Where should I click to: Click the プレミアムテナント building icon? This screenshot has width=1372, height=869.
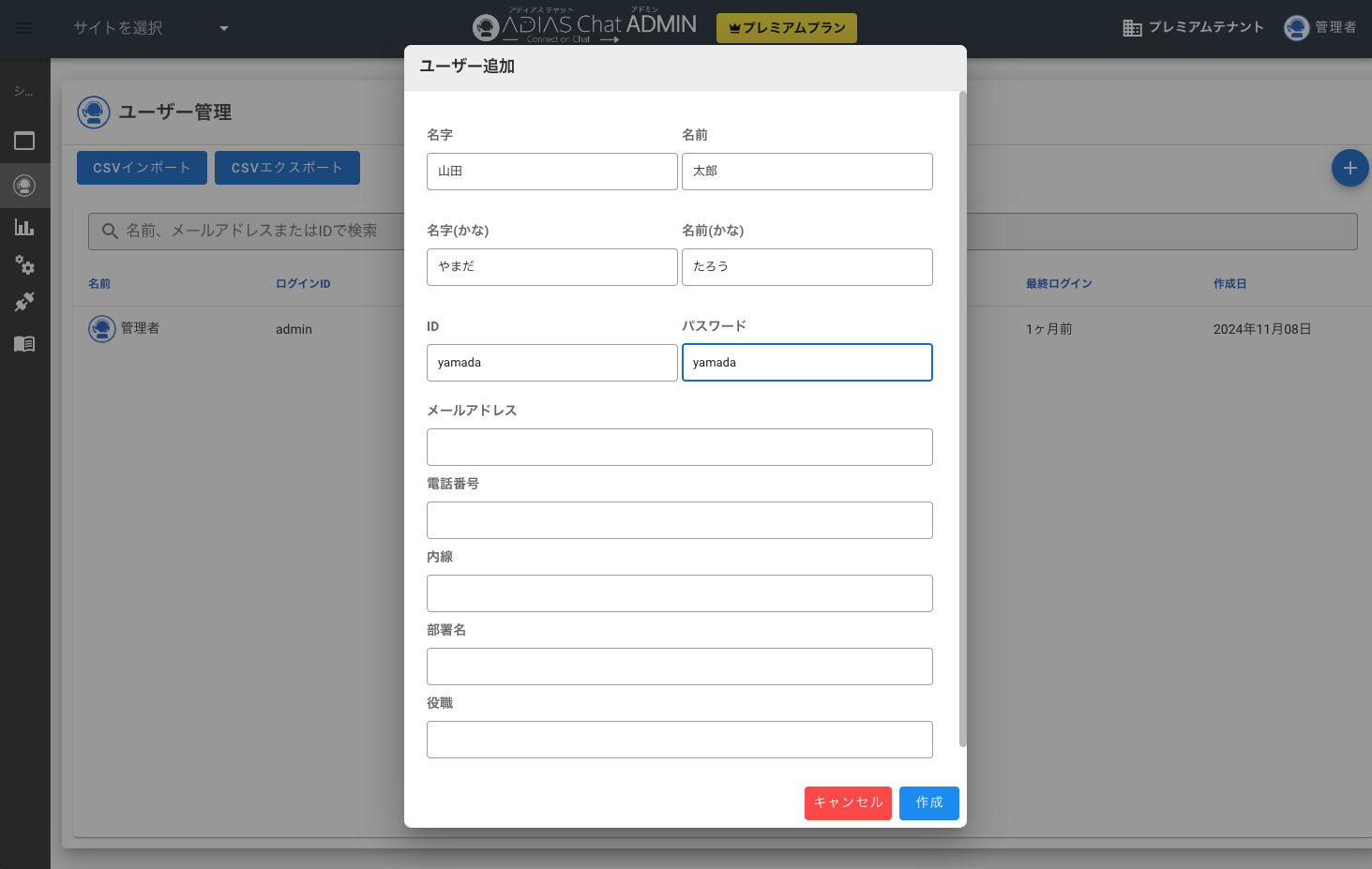tap(1131, 28)
